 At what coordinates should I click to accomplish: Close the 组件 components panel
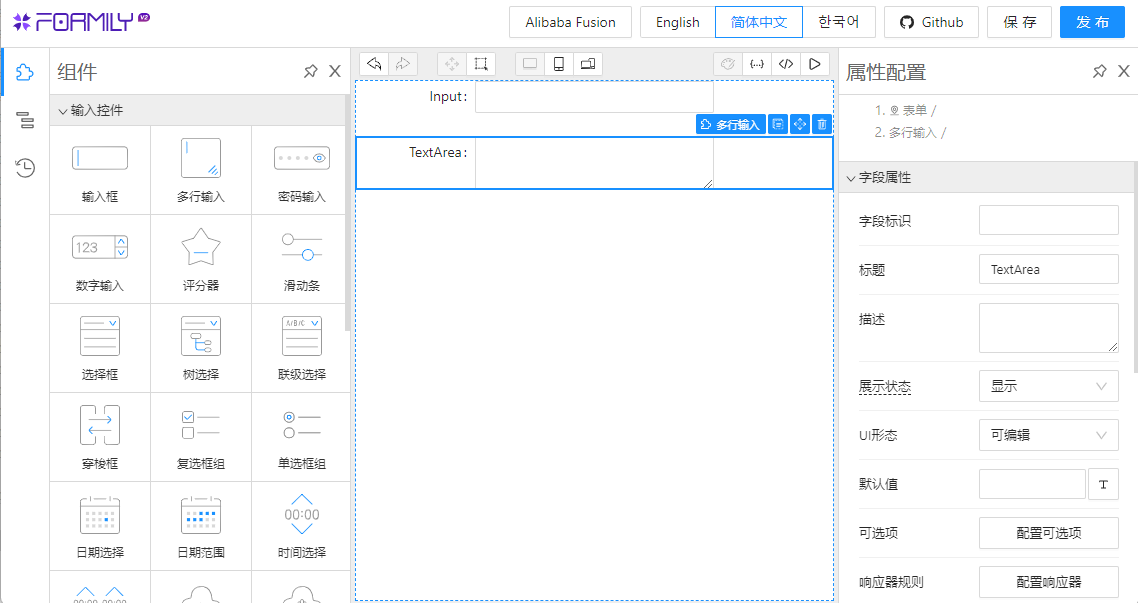(335, 71)
